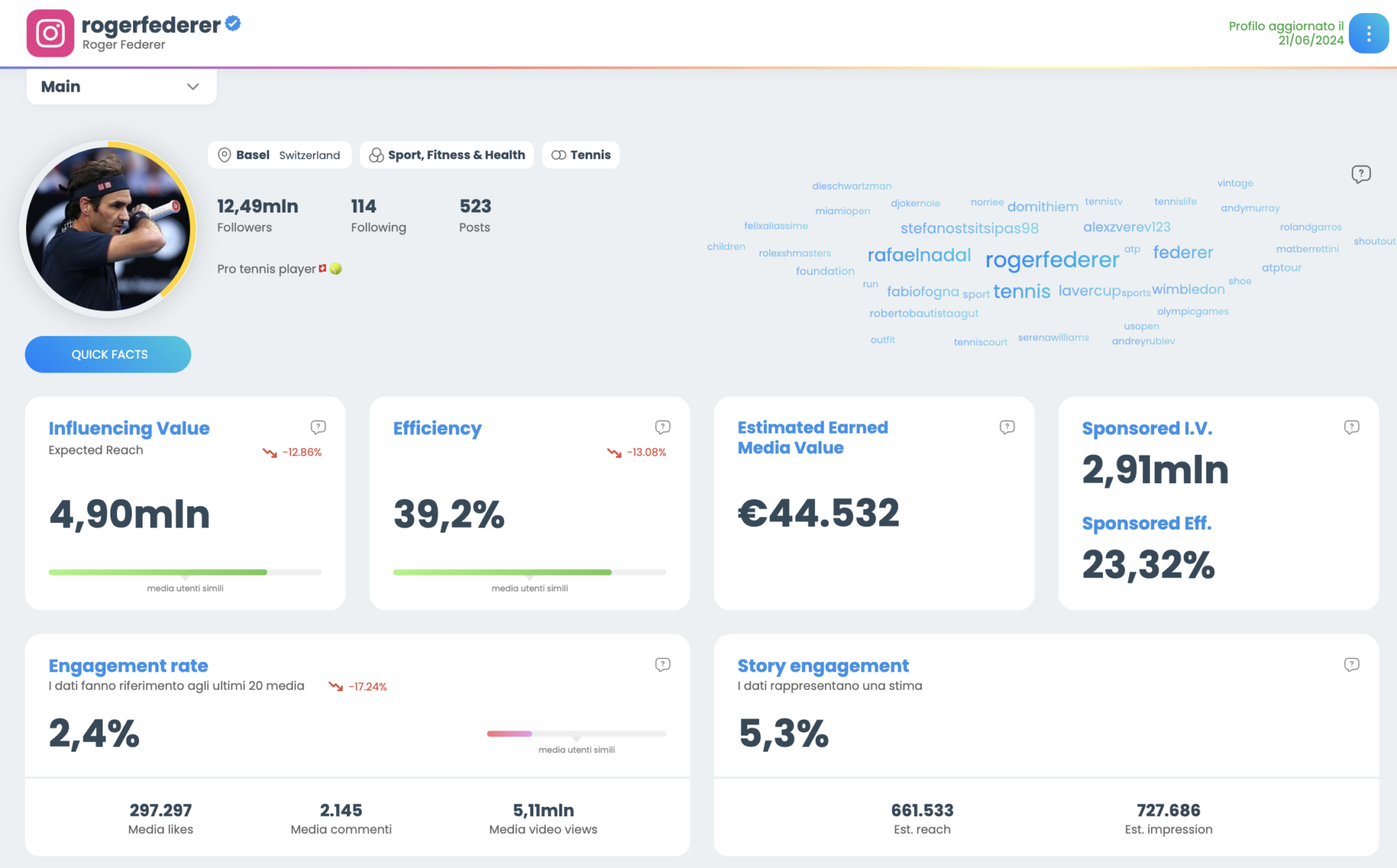Click the downtrend arrow next to -12.86%
The width and height of the screenshot is (1397, 868).
[270, 453]
